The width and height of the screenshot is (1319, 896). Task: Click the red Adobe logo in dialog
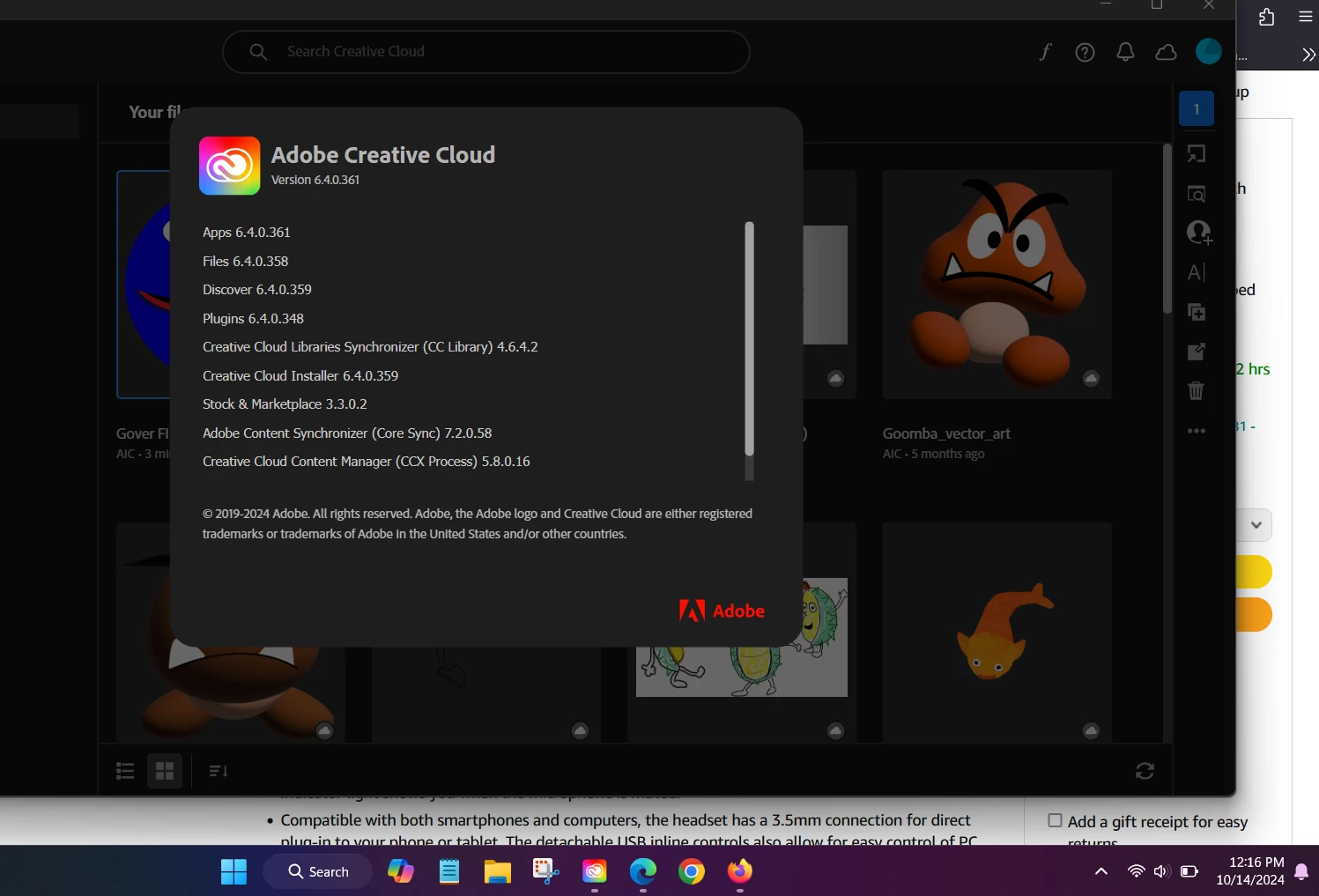pyautogui.click(x=722, y=611)
